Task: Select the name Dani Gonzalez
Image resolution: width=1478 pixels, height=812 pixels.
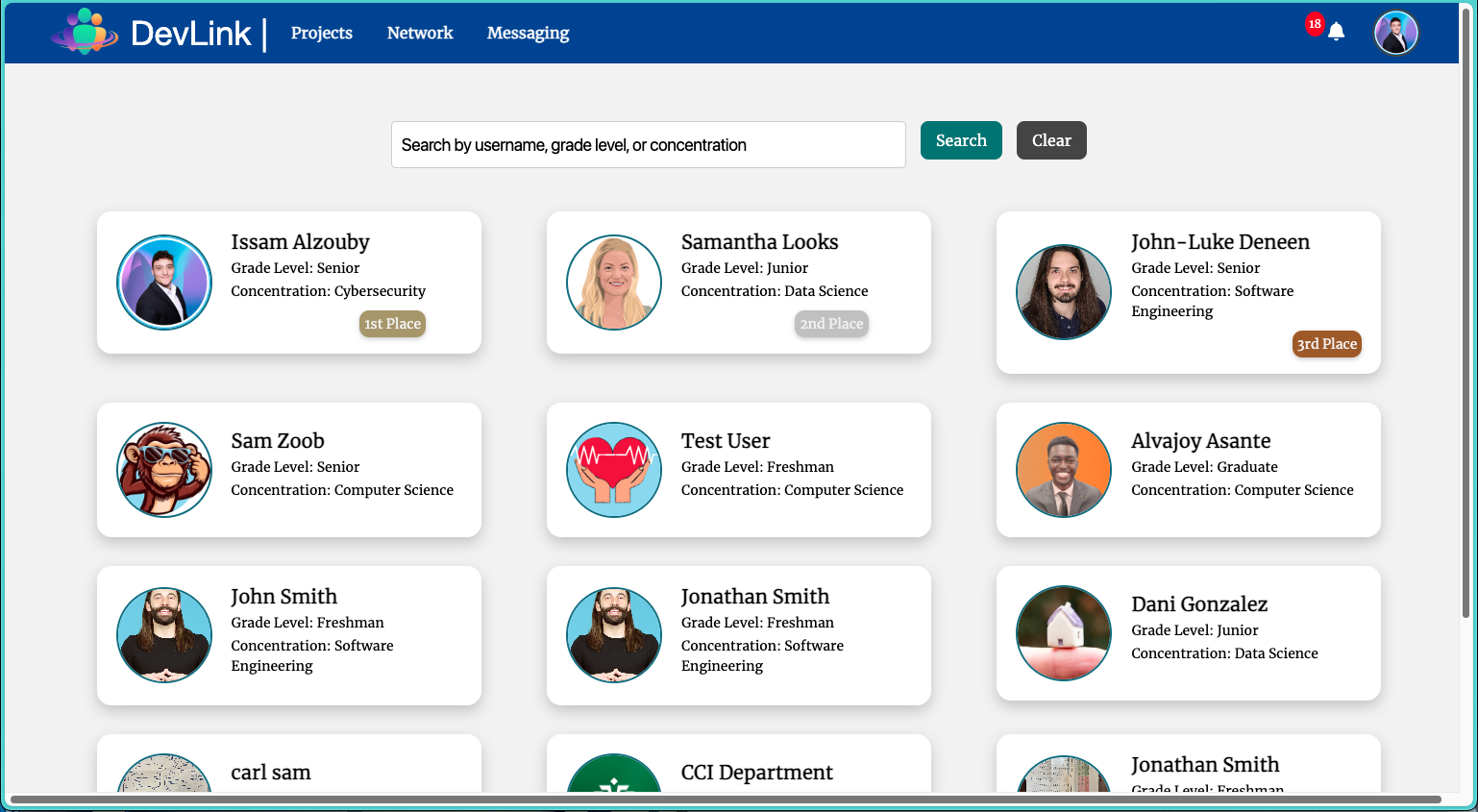Action: 1199,604
